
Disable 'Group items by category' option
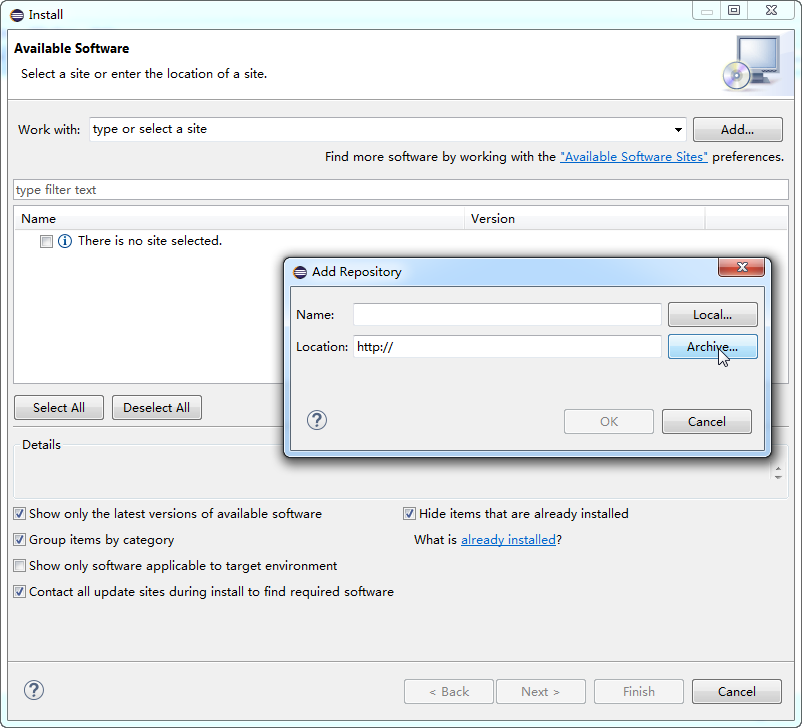20,540
